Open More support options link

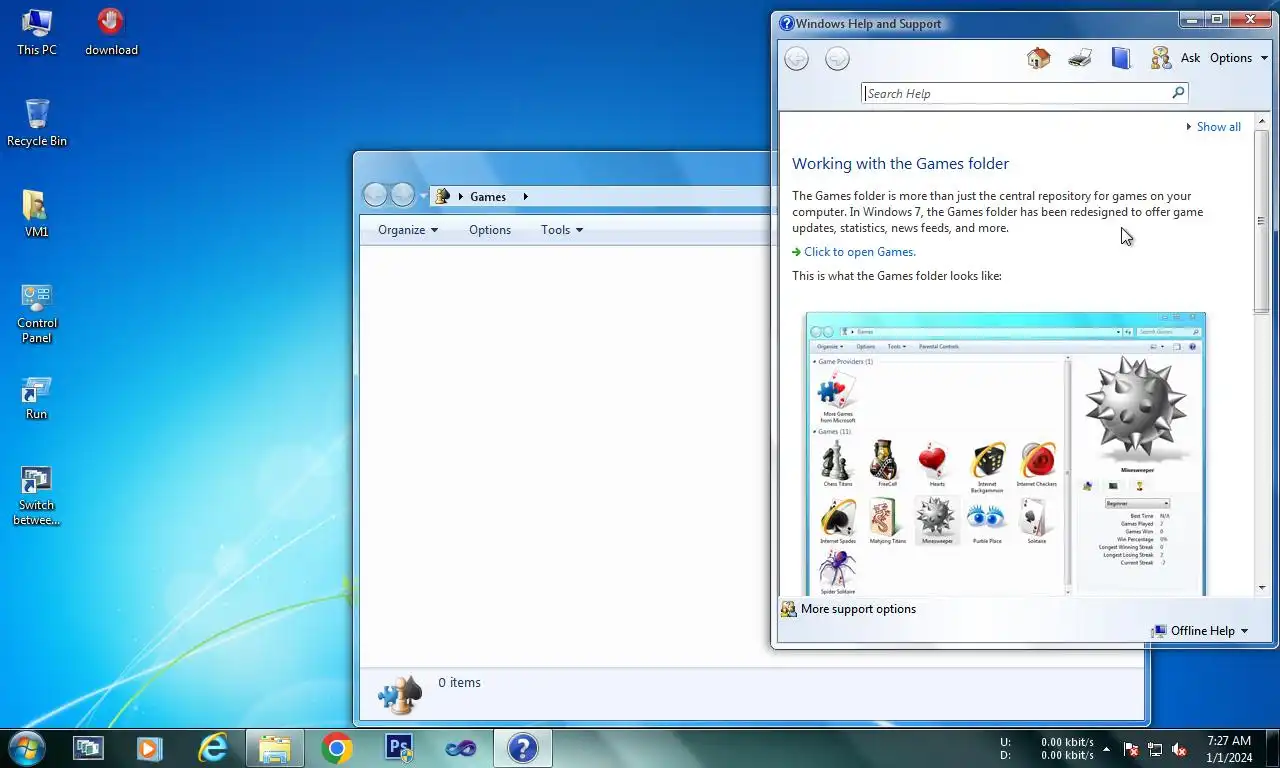858,609
